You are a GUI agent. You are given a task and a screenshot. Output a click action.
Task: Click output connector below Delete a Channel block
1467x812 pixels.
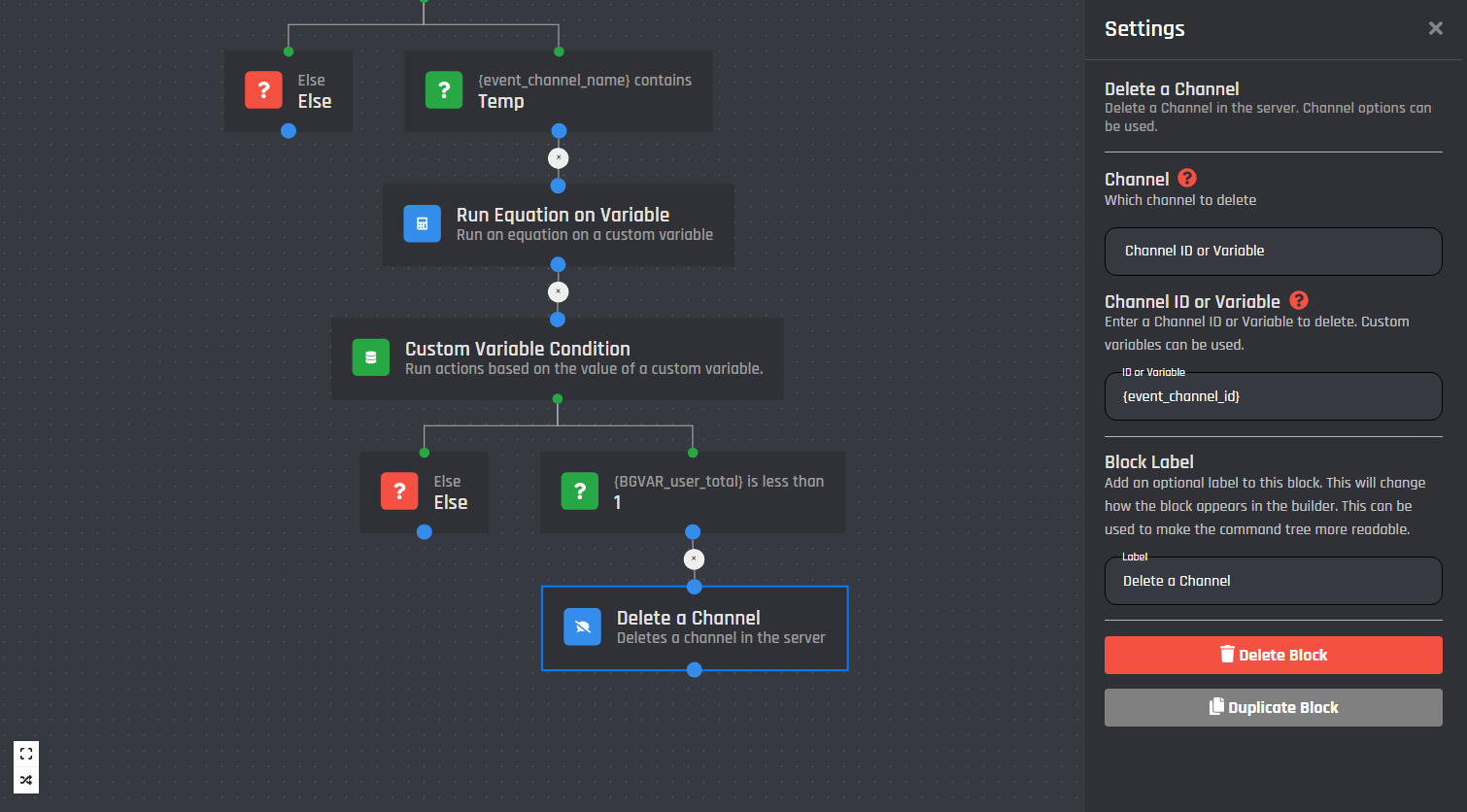pos(694,669)
